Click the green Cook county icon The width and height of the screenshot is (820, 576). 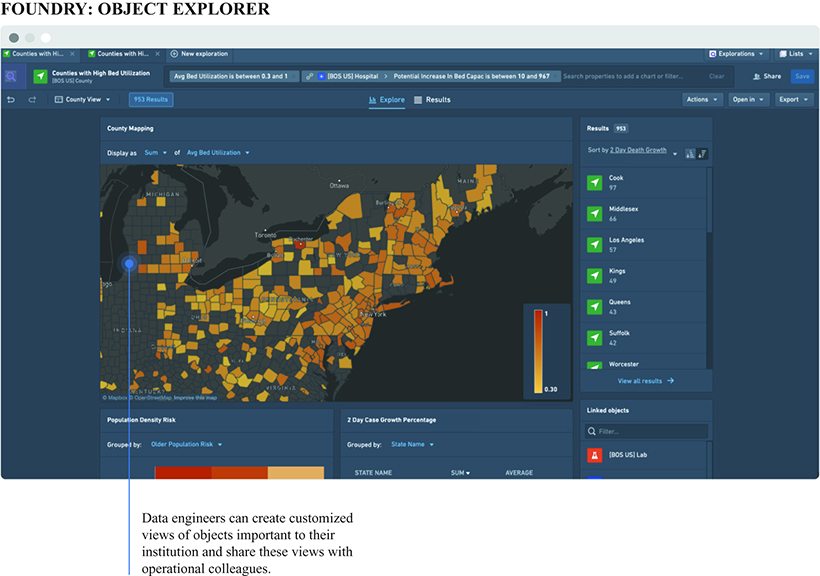pos(594,183)
